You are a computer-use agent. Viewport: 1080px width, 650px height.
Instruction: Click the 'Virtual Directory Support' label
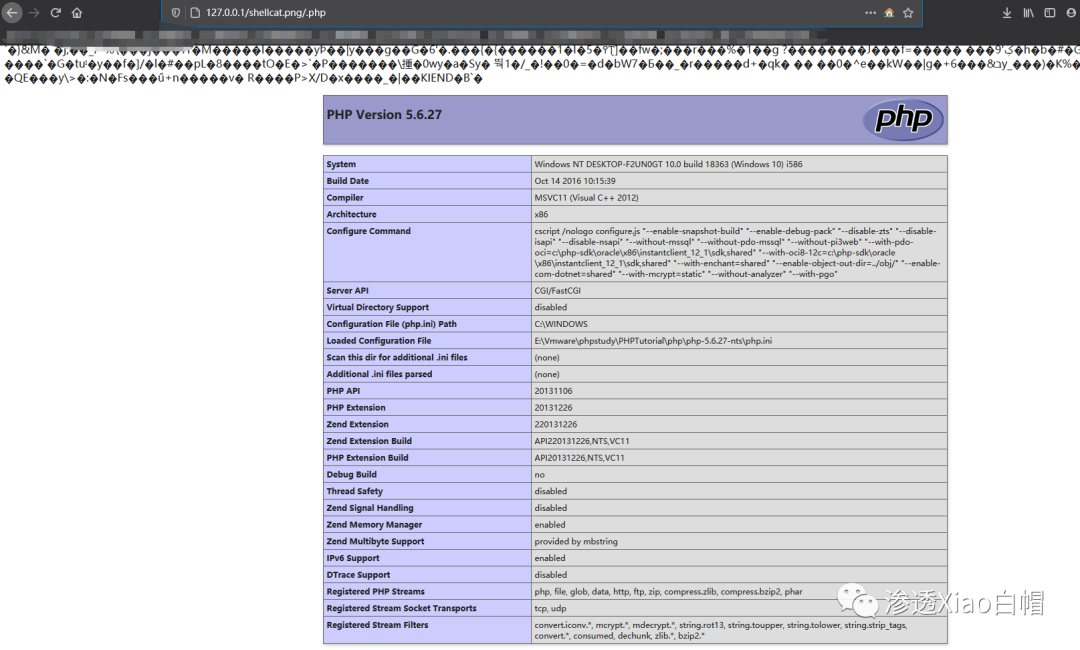click(x=377, y=307)
